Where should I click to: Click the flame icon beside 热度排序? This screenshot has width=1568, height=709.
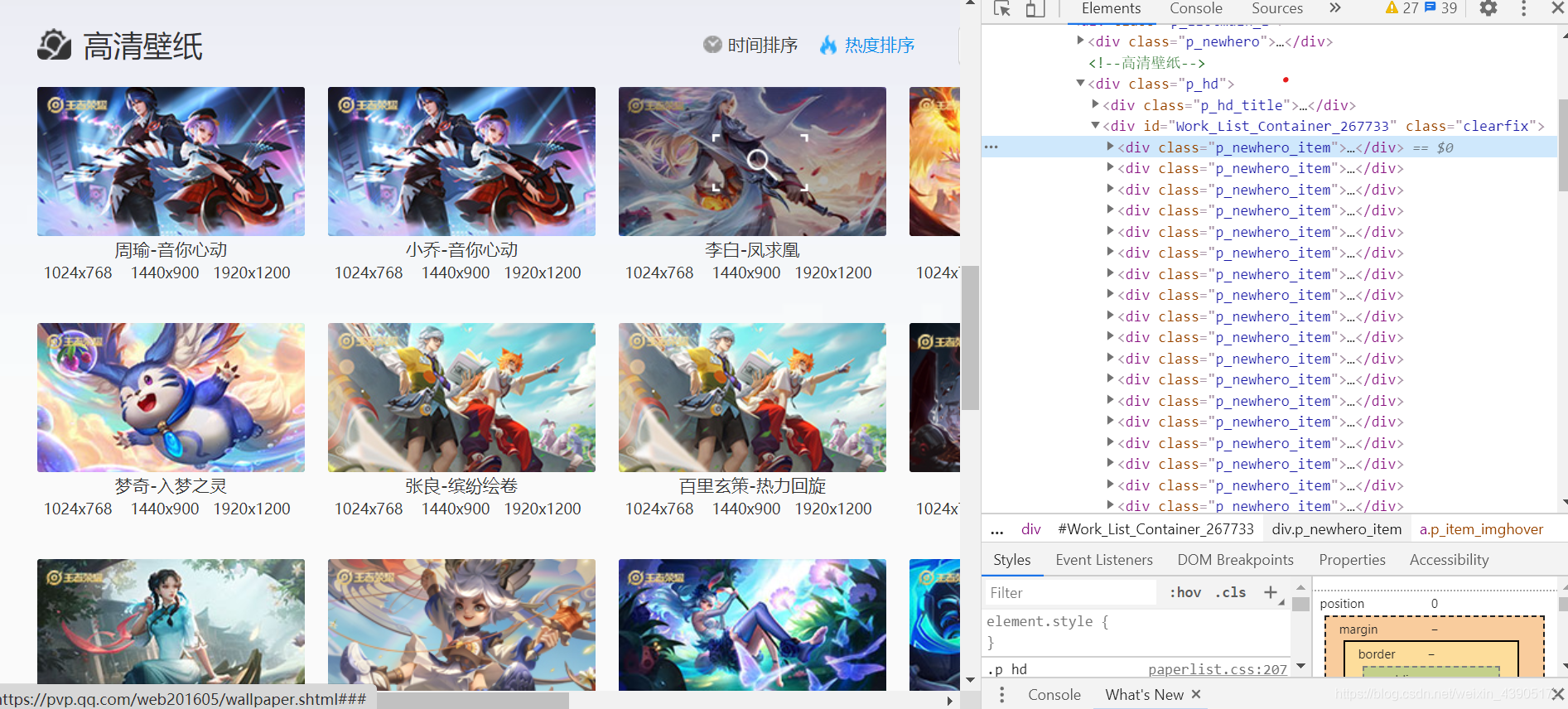(x=828, y=45)
